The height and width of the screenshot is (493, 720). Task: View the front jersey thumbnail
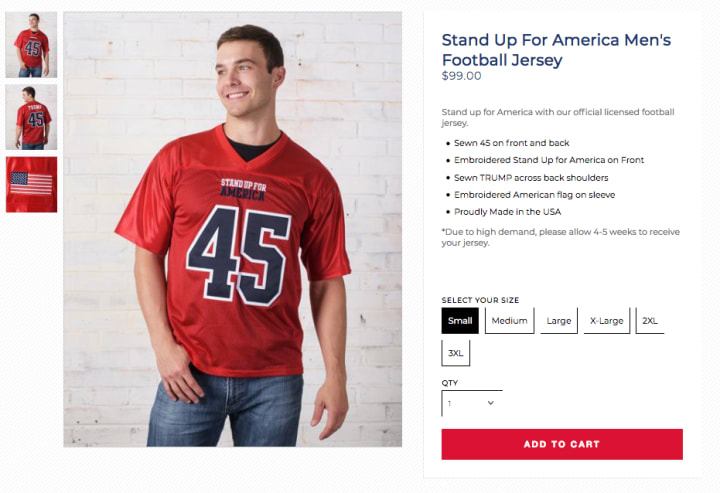tap(31, 45)
